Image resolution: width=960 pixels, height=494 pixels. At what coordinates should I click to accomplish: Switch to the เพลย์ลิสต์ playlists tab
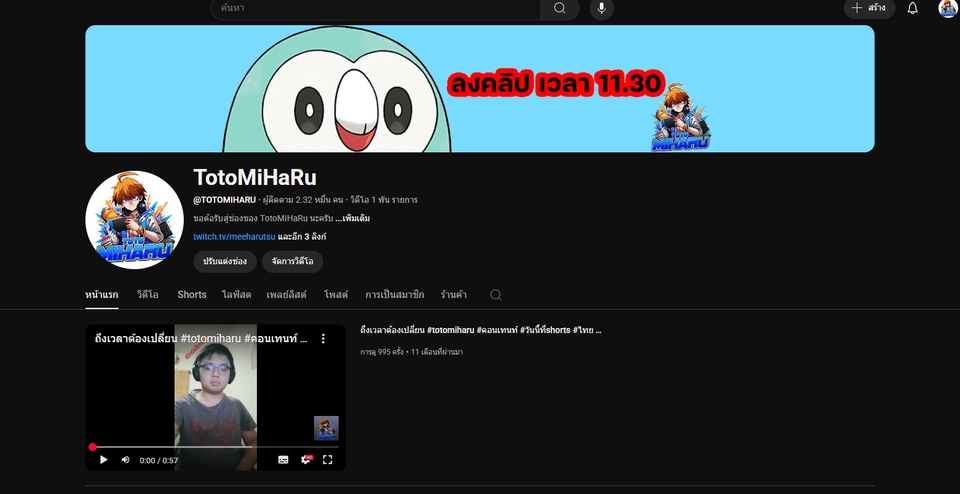coord(287,294)
